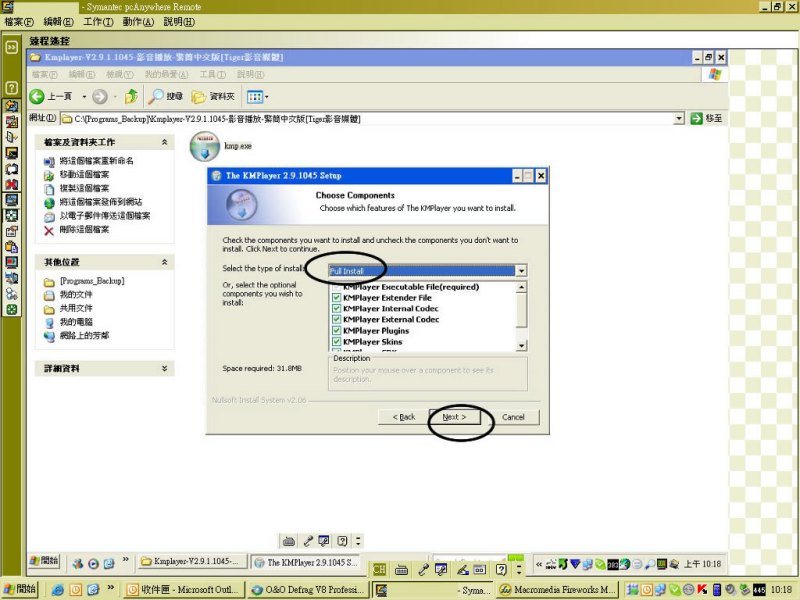Click the green Back arrow in Explorer toolbar

pyautogui.click(x=37, y=96)
